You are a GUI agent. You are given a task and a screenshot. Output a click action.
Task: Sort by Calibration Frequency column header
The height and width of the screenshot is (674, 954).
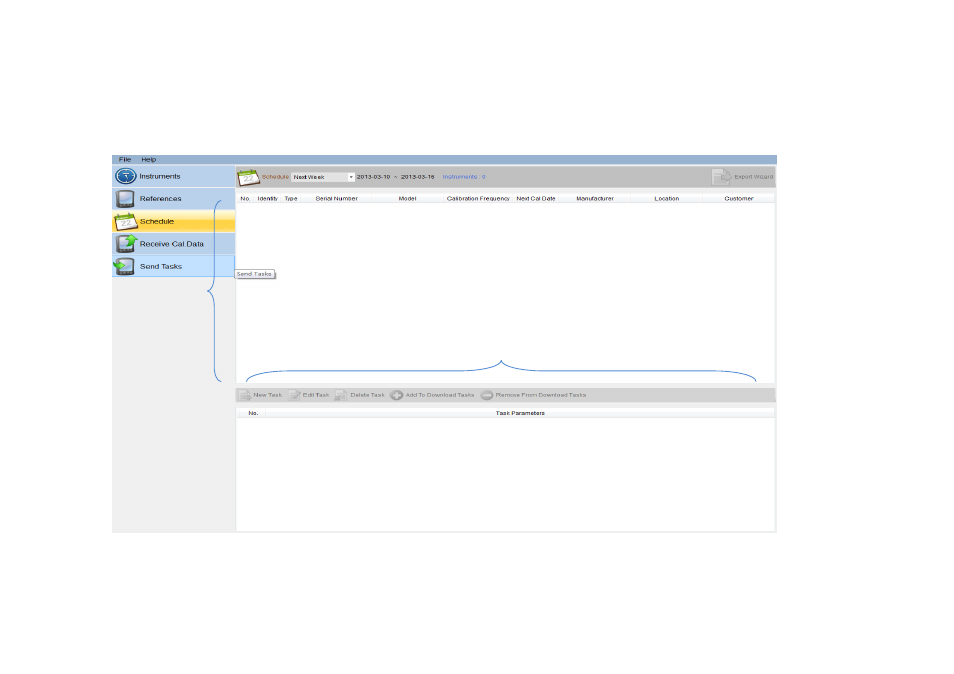click(x=478, y=199)
